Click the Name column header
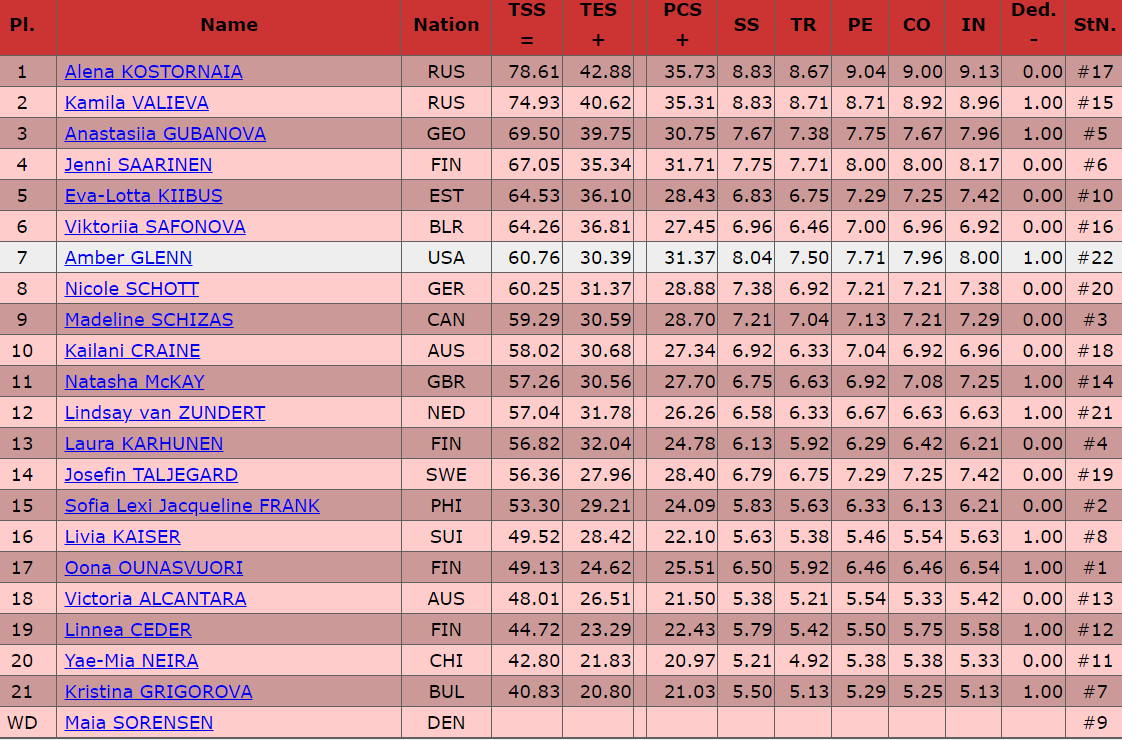 pos(229,25)
